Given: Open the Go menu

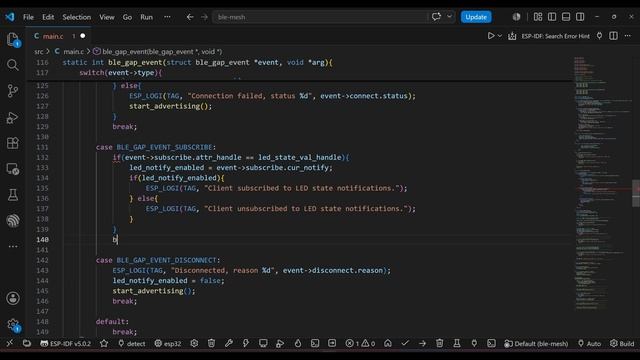Looking at the screenshot, I should pyautogui.click(x=127, y=17).
